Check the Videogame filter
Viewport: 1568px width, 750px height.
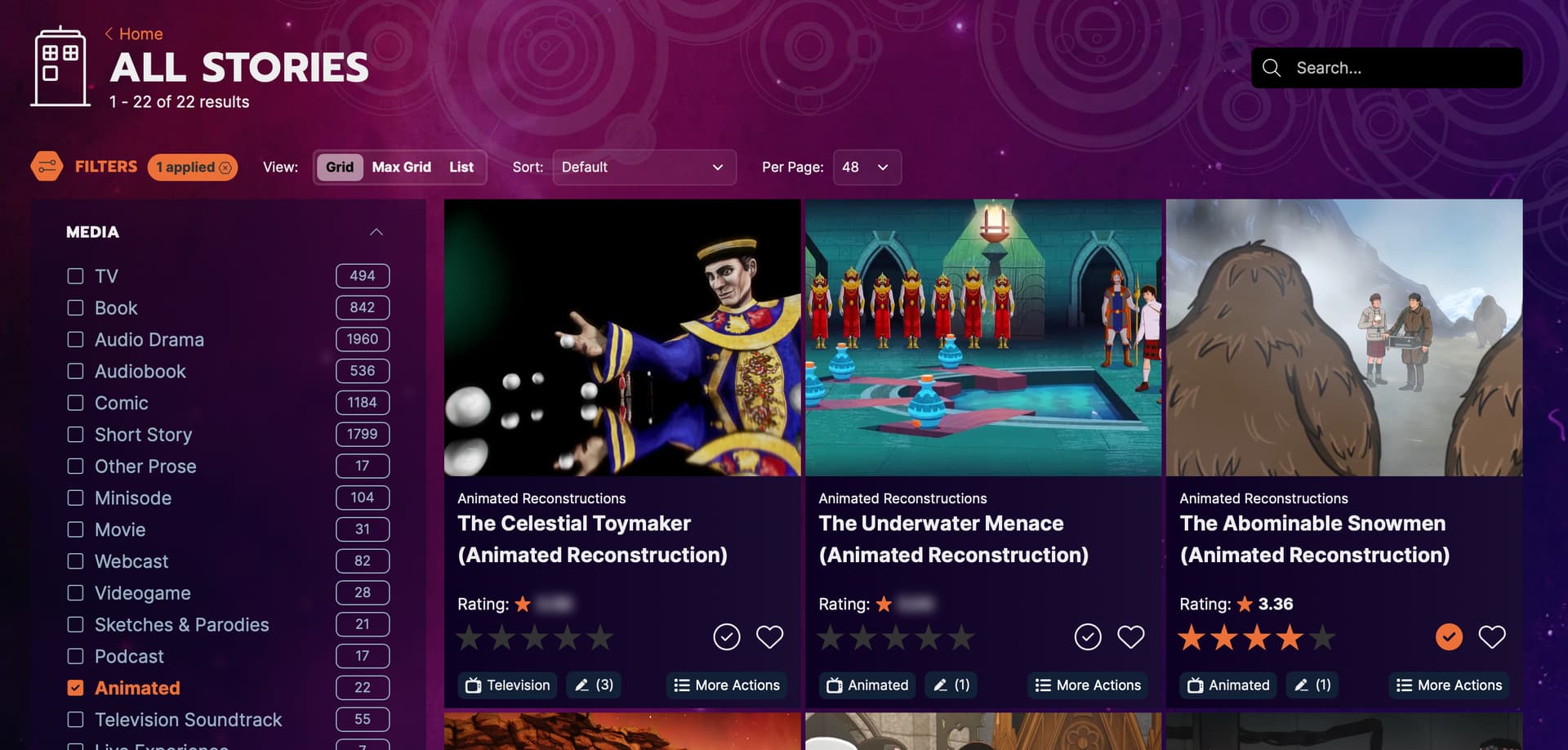click(75, 593)
